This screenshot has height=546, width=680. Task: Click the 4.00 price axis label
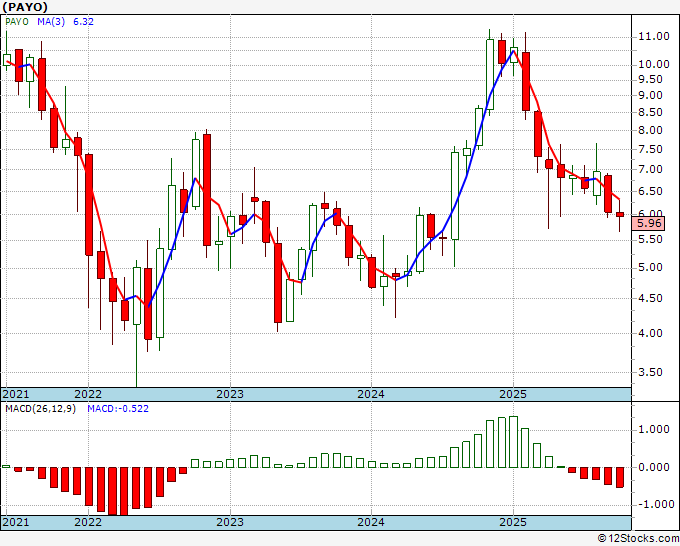click(x=650, y=333)
